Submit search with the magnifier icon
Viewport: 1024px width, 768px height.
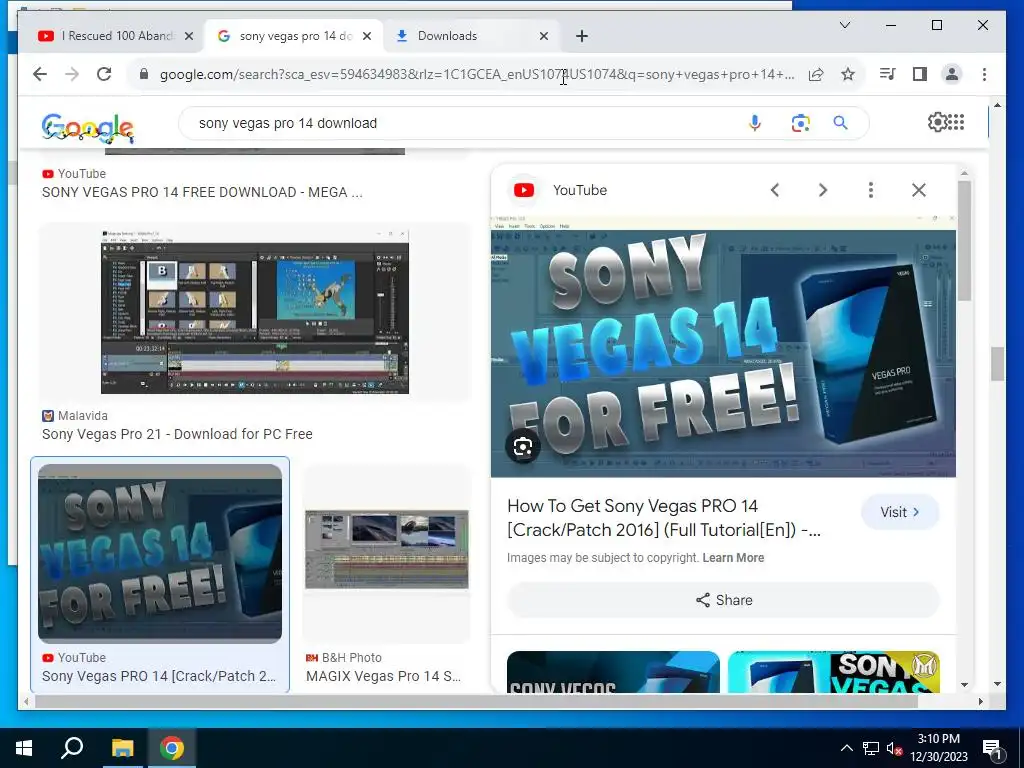[x=840, y=123]
